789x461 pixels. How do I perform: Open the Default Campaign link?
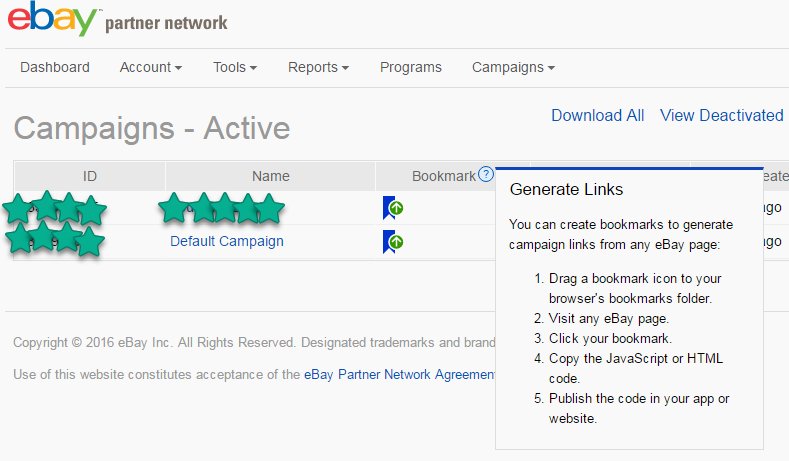tap(227, 241)
